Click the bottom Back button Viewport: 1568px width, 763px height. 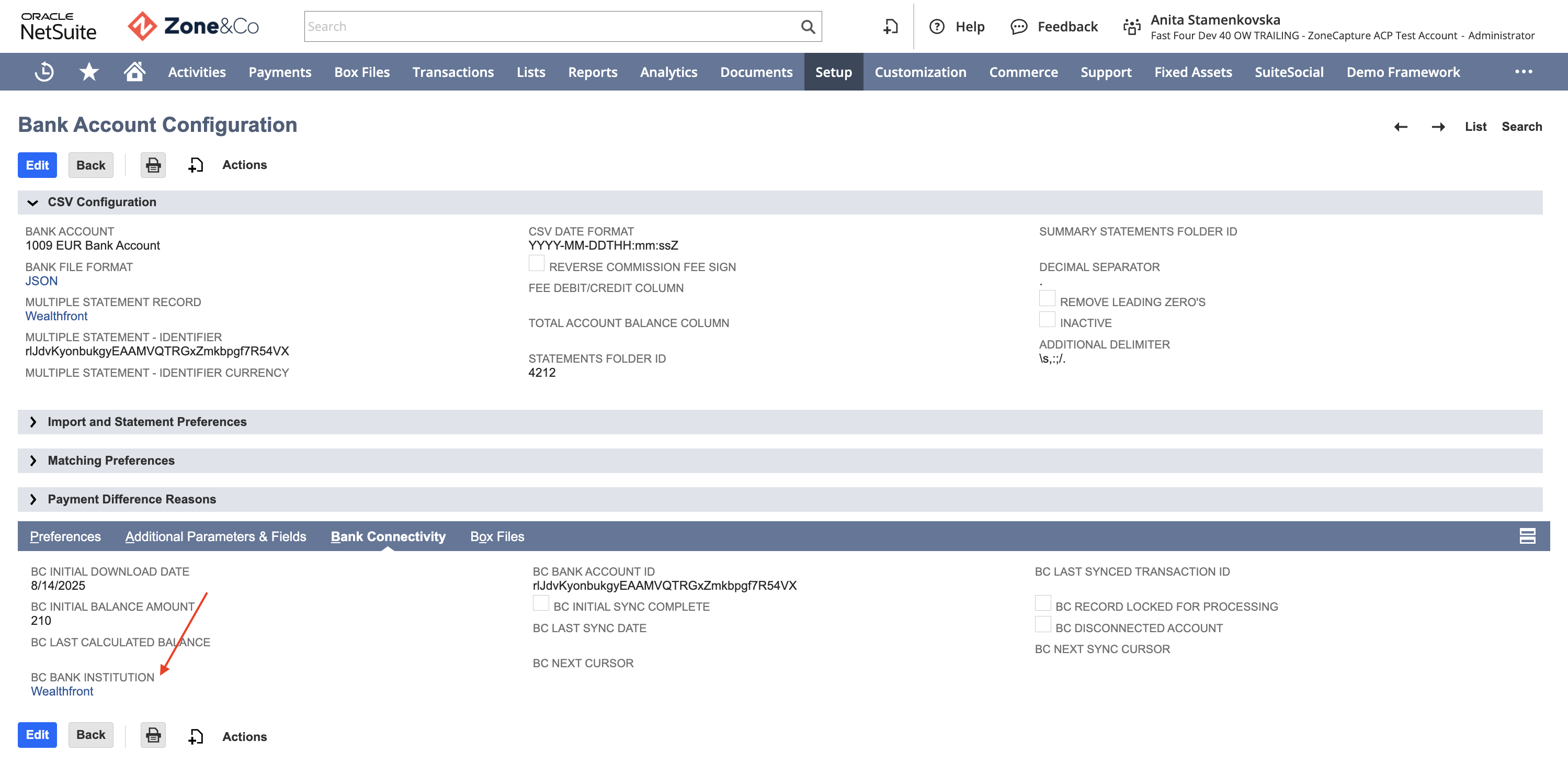(90, 735)
